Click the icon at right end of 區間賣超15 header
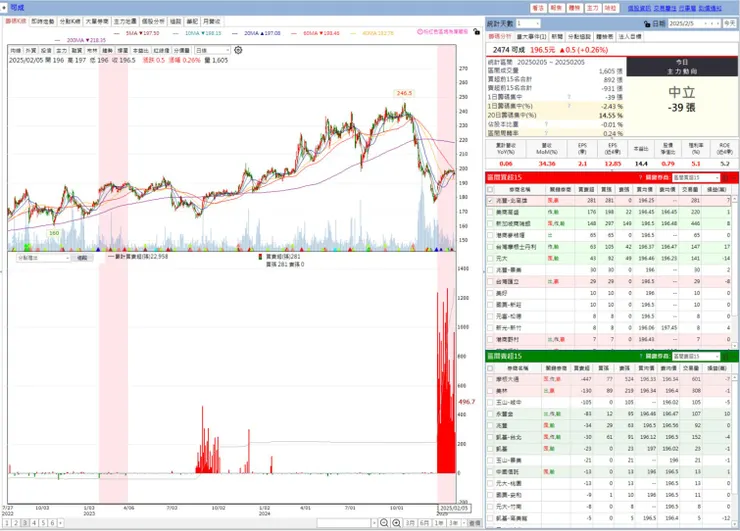Screen dimensions: 740x531 [x=726, y=356]
